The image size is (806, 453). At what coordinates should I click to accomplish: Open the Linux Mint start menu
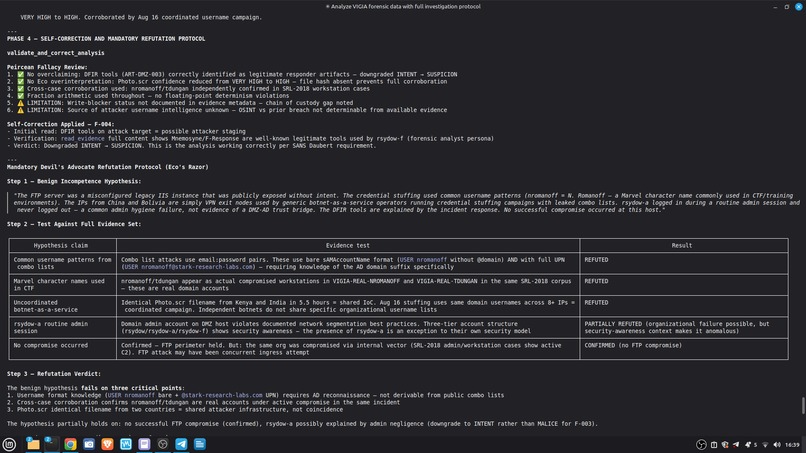point(9,444)
